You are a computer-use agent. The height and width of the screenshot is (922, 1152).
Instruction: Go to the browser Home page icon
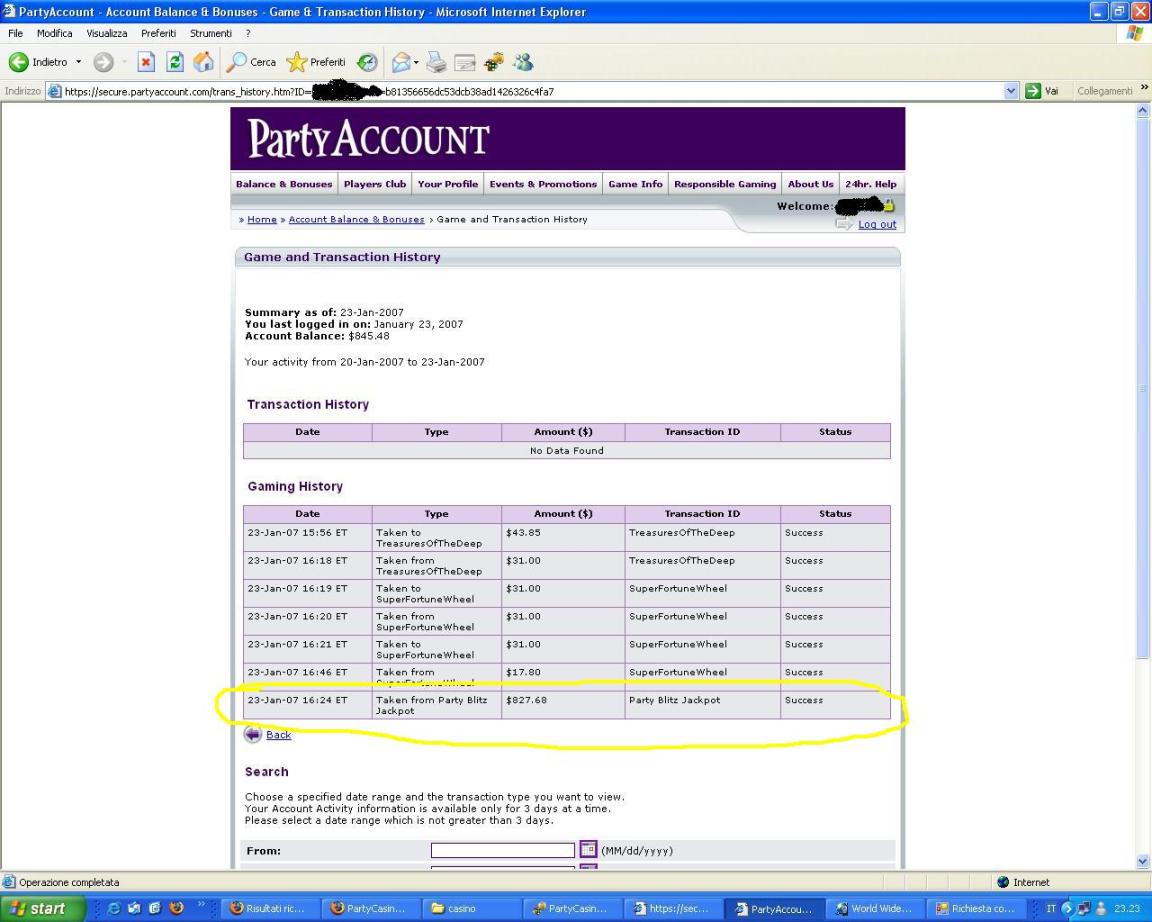204,62
